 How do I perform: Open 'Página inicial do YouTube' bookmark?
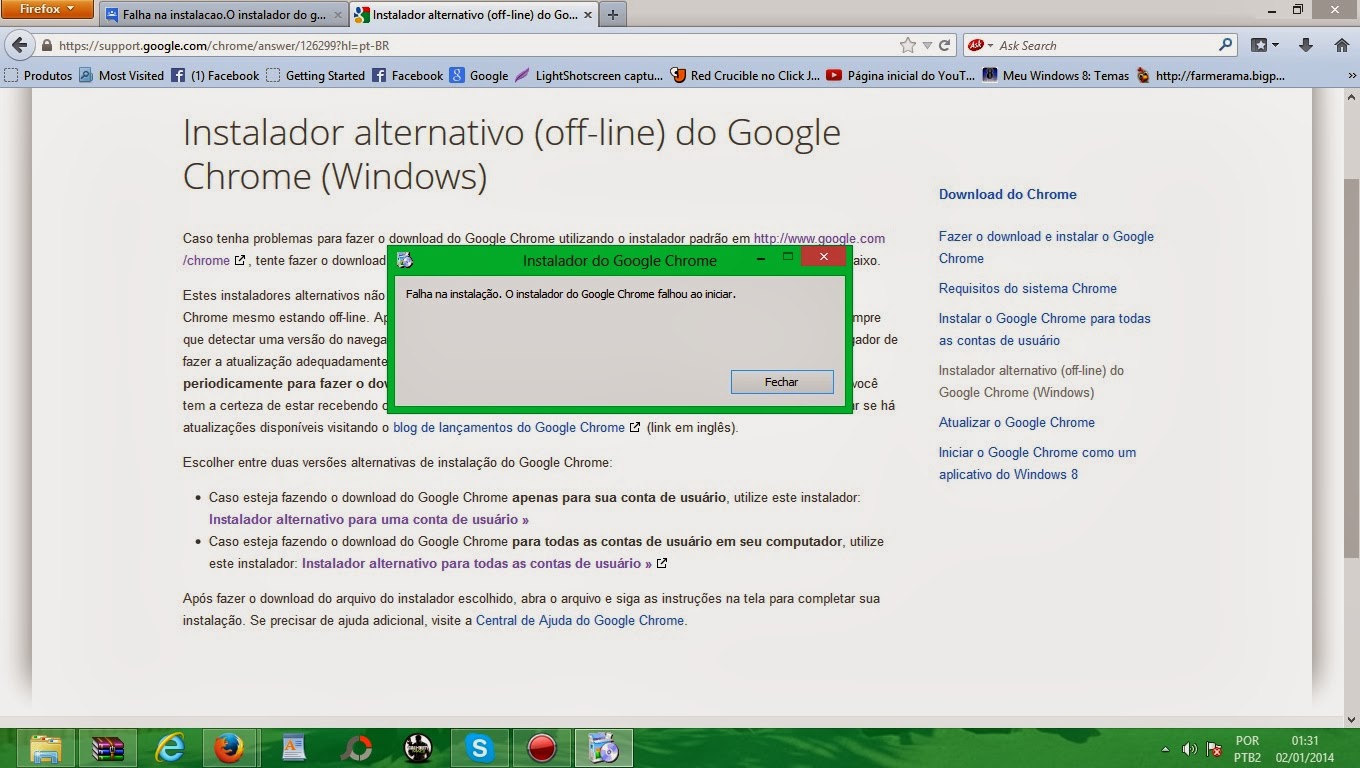tap(901, 75)
